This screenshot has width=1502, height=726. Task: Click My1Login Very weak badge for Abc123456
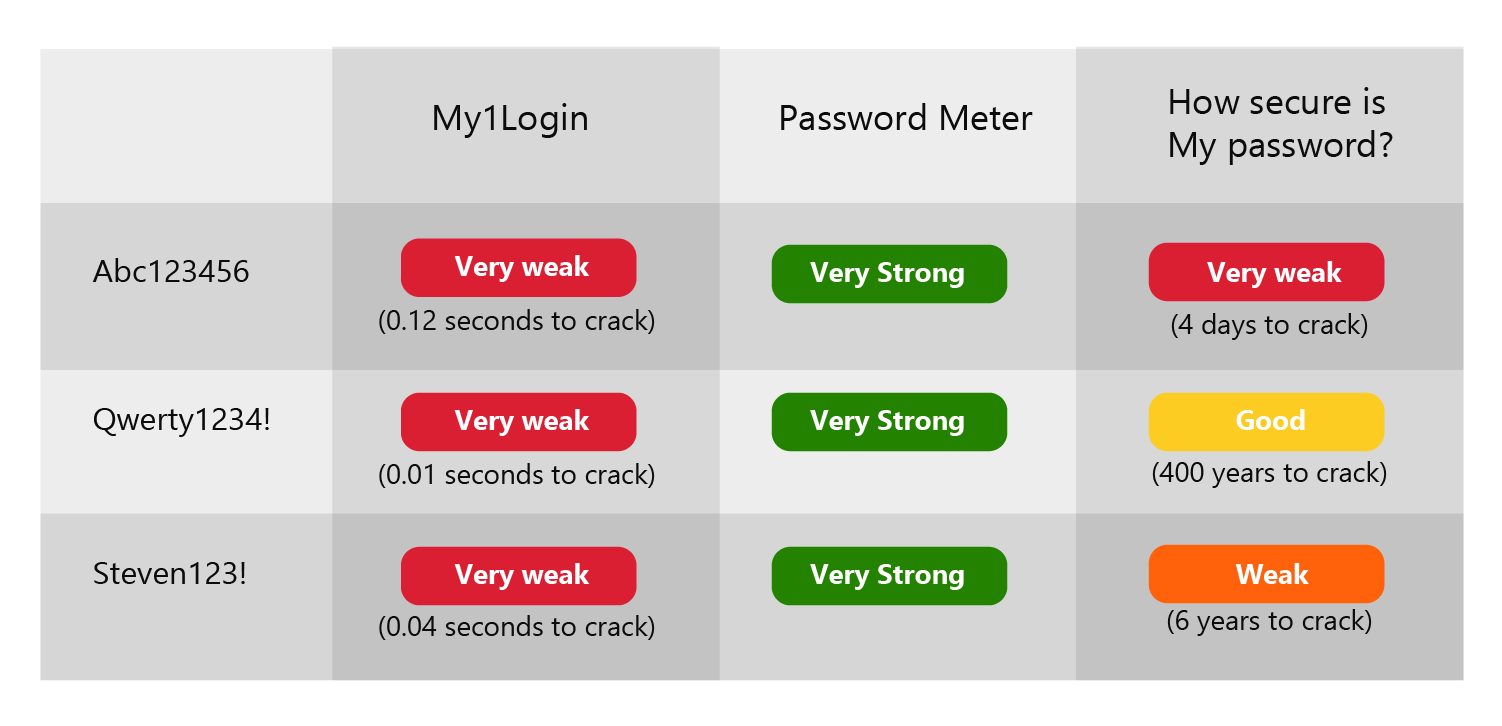[519, 267]
